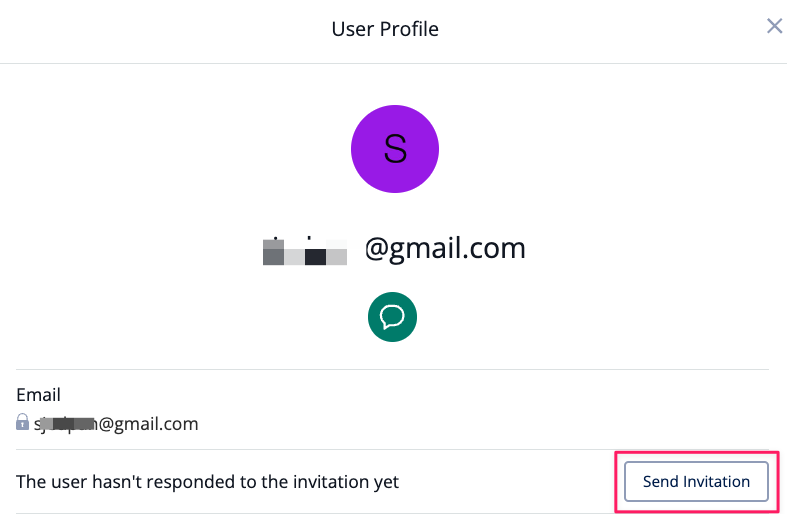
Task: Click the speech bubble inside green circle
Action: pos(392,318)
